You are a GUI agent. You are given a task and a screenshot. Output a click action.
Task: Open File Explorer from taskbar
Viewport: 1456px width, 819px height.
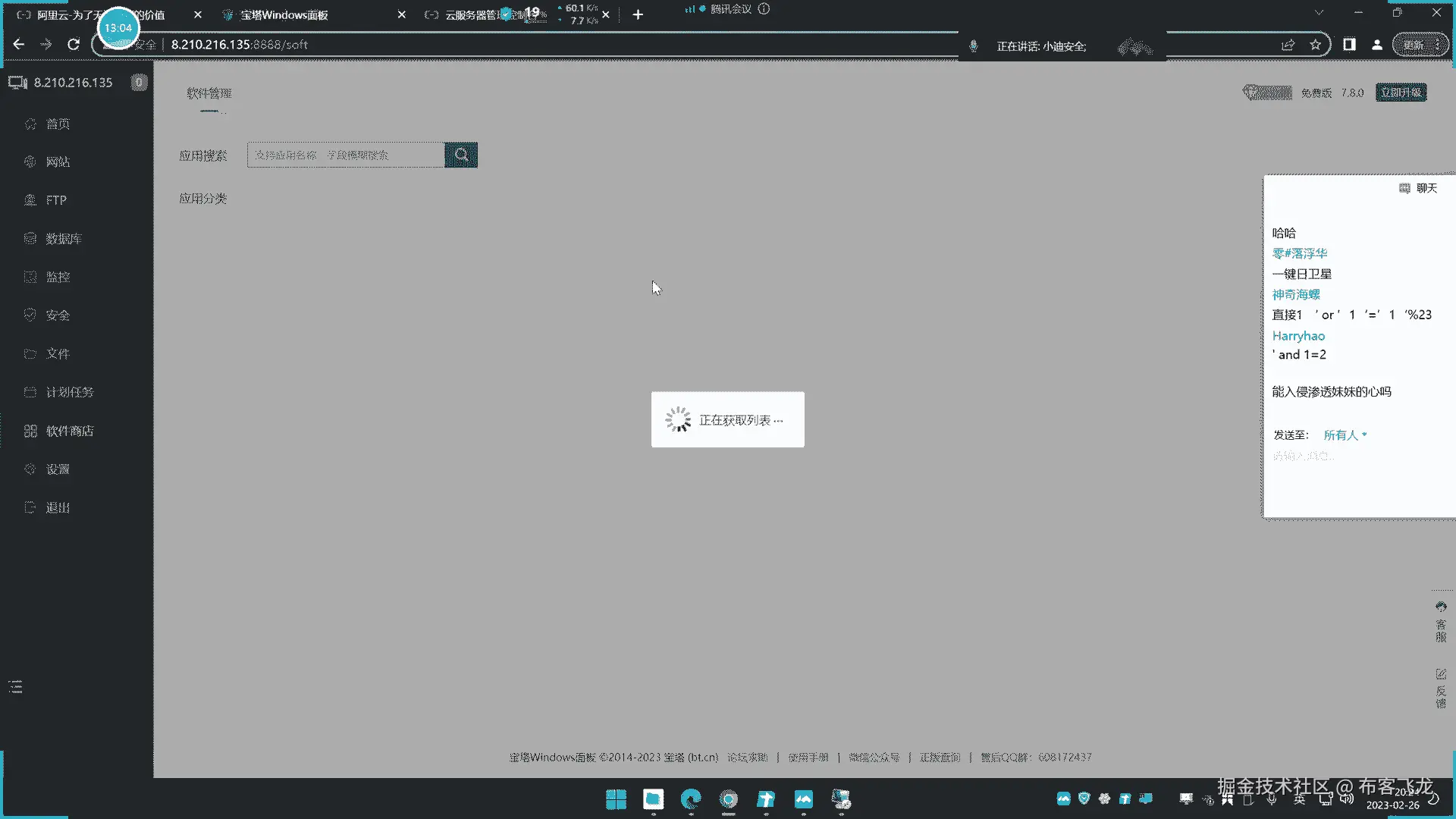point(653,799)
